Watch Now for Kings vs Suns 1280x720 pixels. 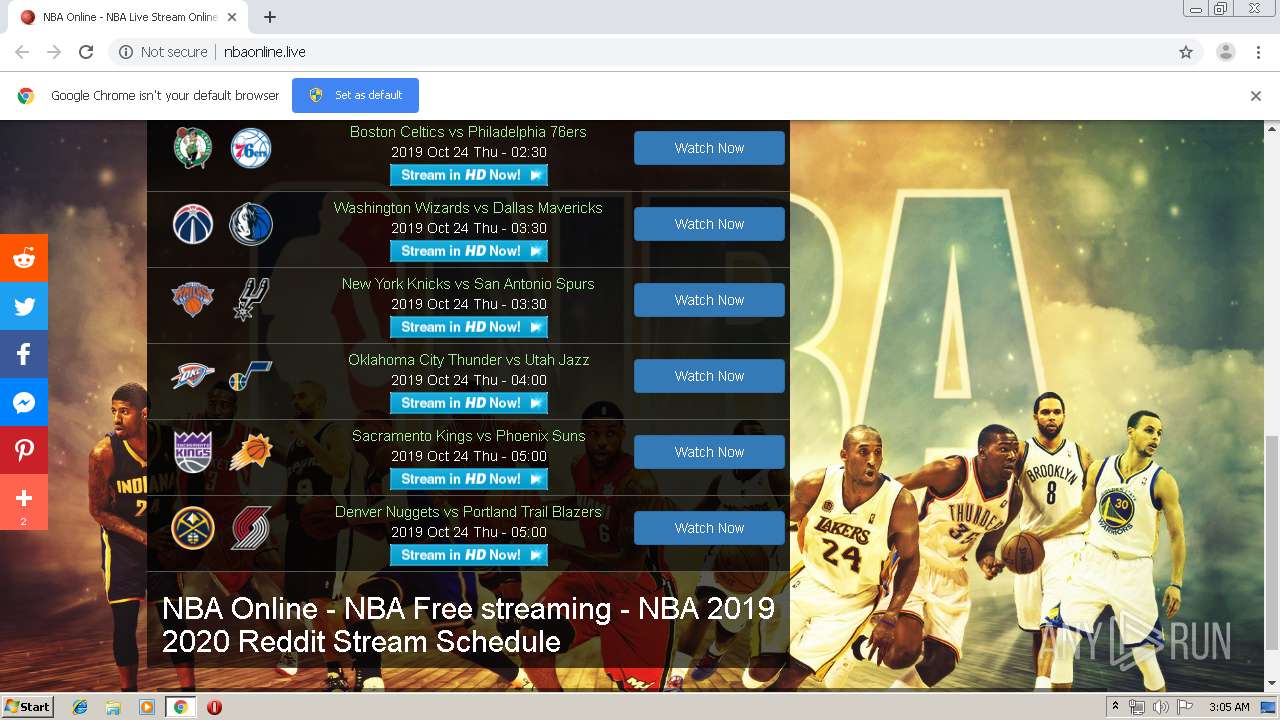(x=709, y=452)
